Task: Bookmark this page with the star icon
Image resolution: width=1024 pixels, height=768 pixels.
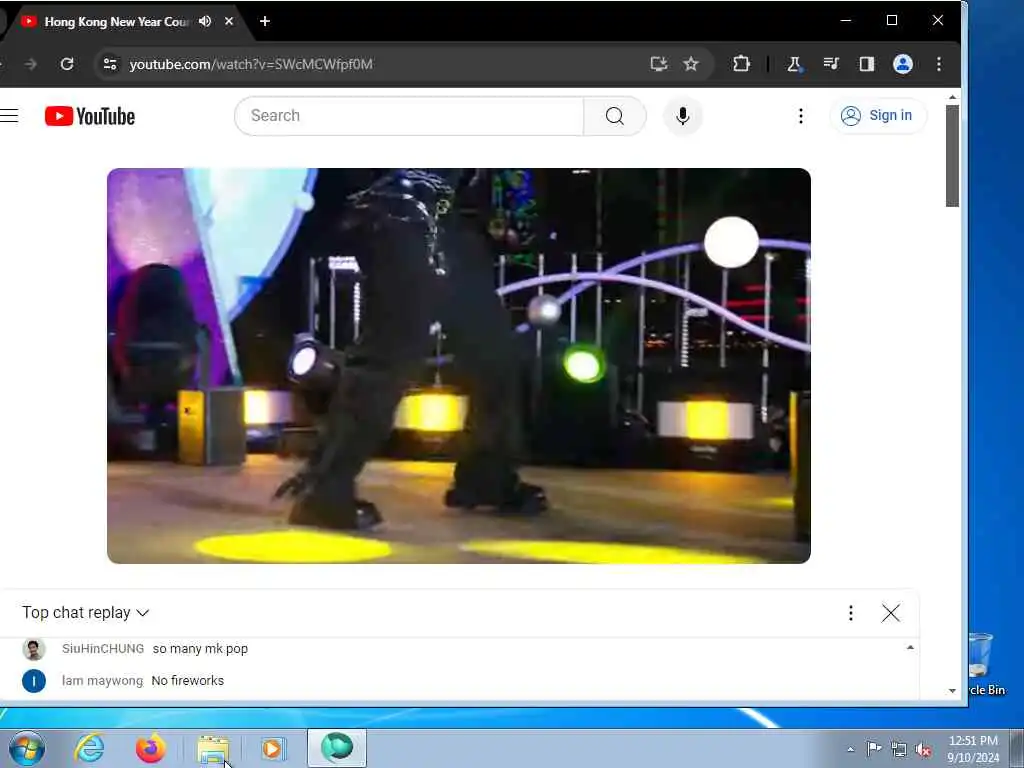Action: coord(691,64)
